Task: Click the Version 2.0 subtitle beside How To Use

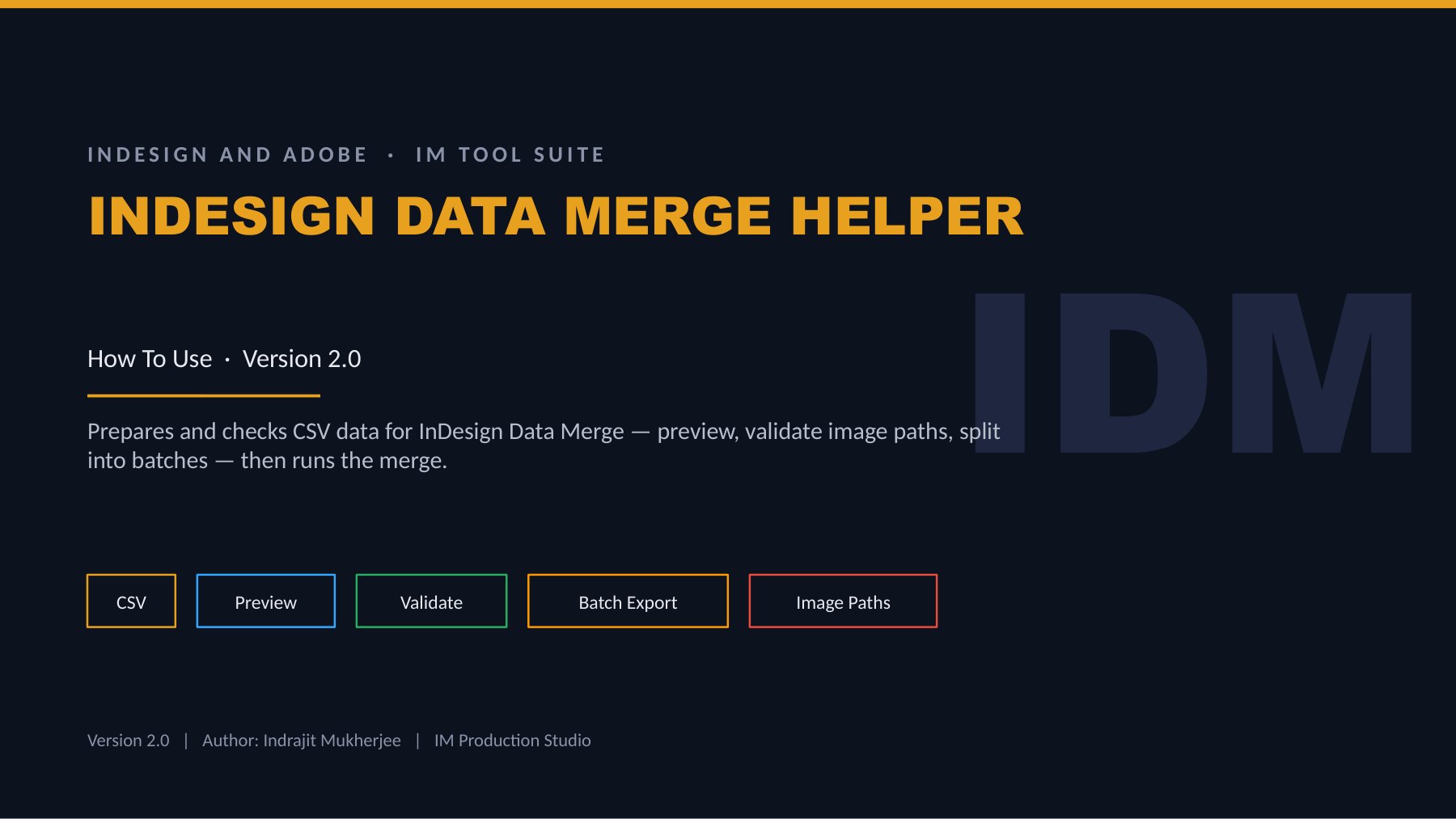Action: 302,358
